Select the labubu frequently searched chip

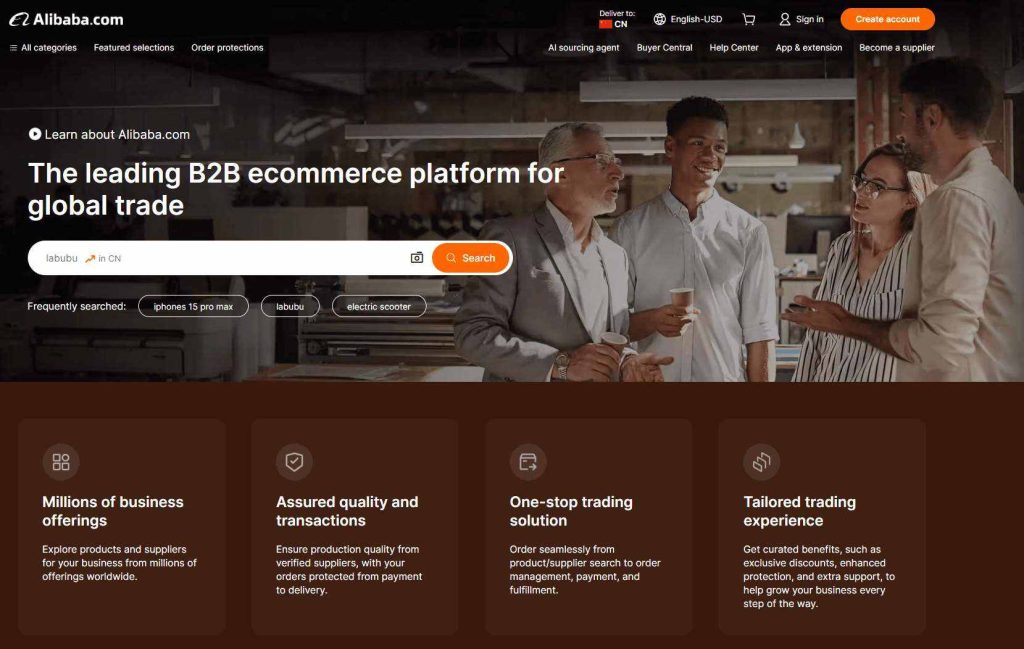pyautogui.click(x=290, y=306)
